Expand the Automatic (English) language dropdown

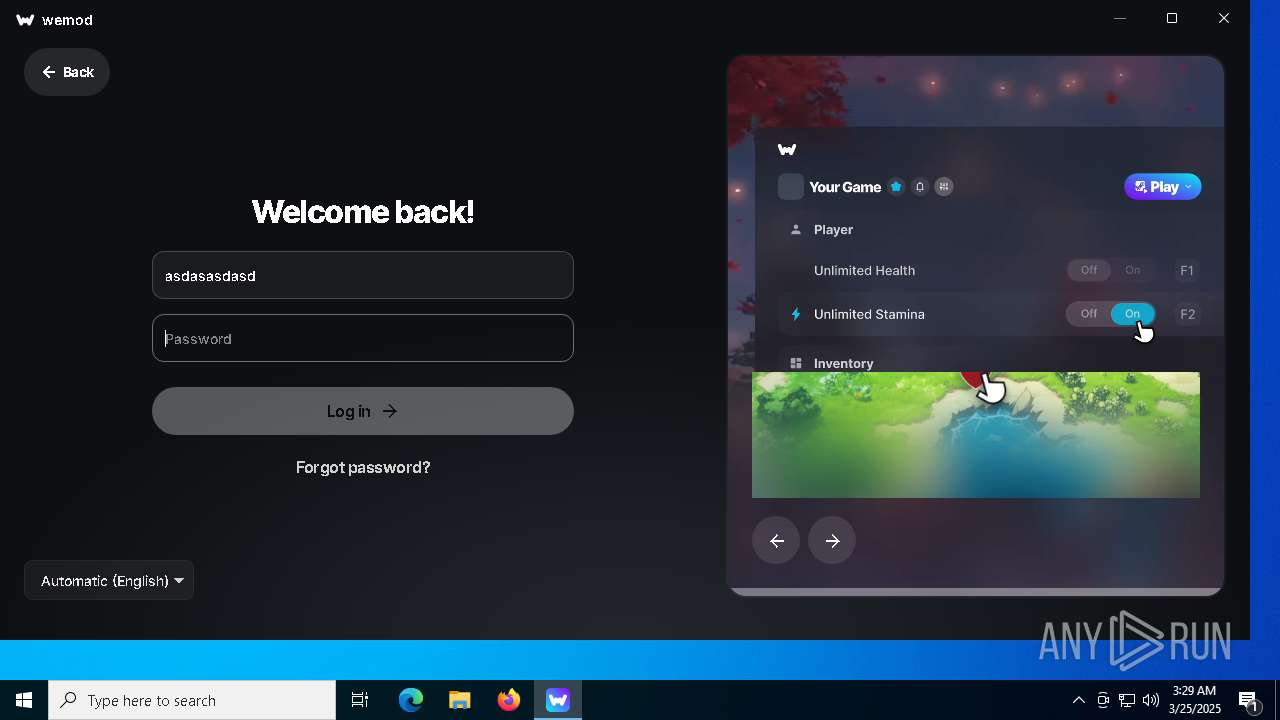point(109,580)
